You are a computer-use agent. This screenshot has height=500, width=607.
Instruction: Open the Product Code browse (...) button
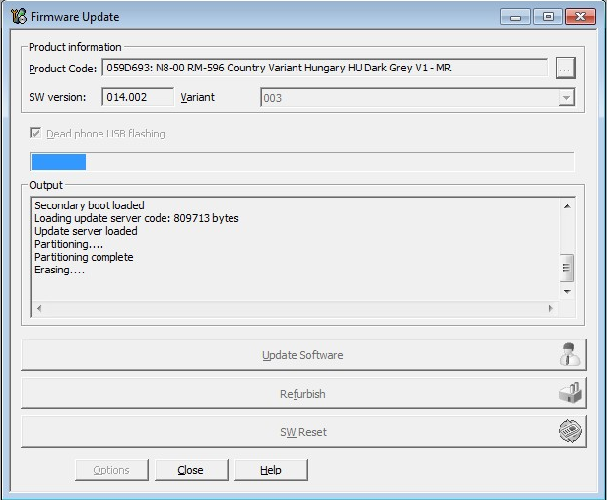[565, 68]
